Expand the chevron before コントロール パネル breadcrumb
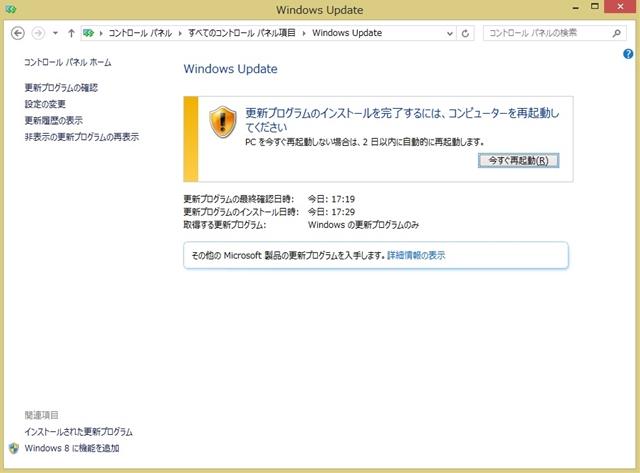This screenshot has height=473, width=640. tap(101, 33)
